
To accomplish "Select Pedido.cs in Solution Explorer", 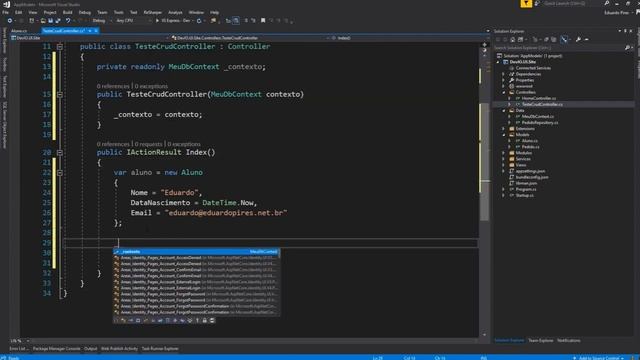I will coord(530,147).
